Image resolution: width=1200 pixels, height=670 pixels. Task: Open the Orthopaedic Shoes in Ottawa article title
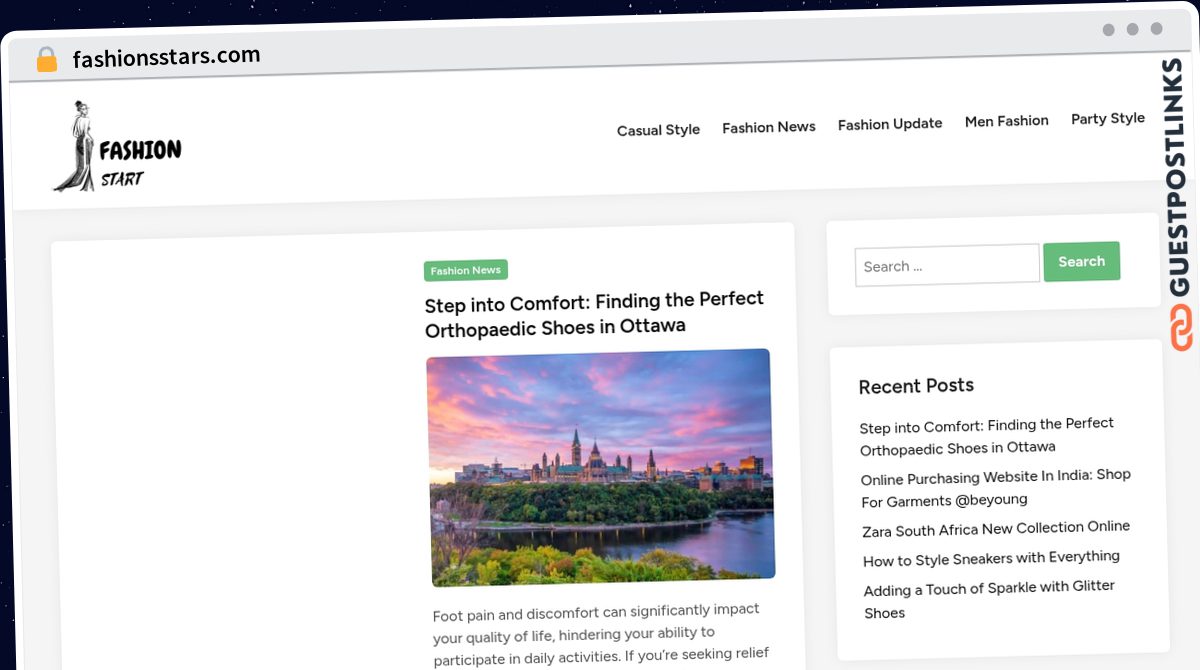tap(594, 313)
